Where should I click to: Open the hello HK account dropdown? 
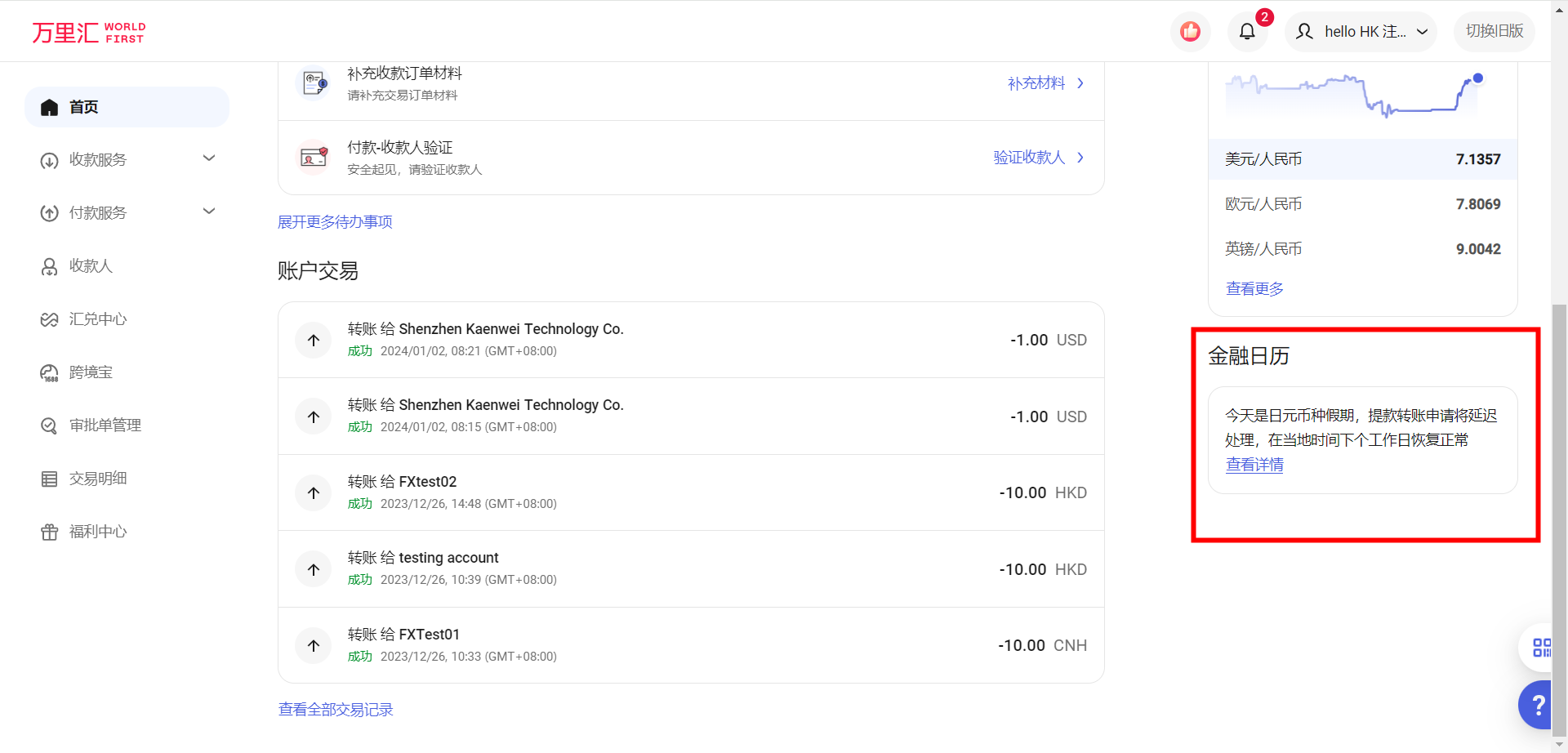(x=1361, y=32)
